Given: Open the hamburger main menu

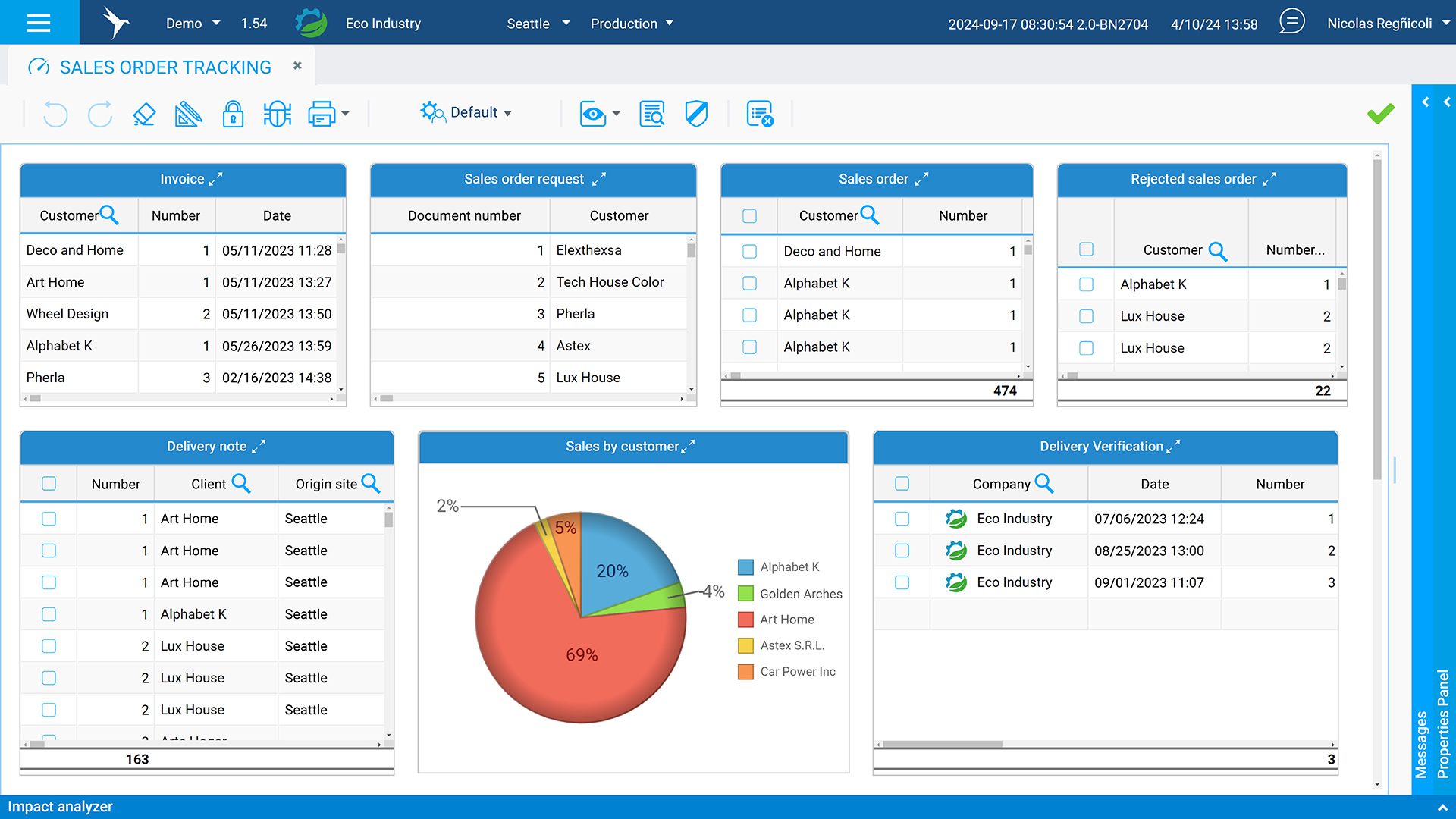Looking at the screenshot, I should pyautogui.click(x=39, y=23).
